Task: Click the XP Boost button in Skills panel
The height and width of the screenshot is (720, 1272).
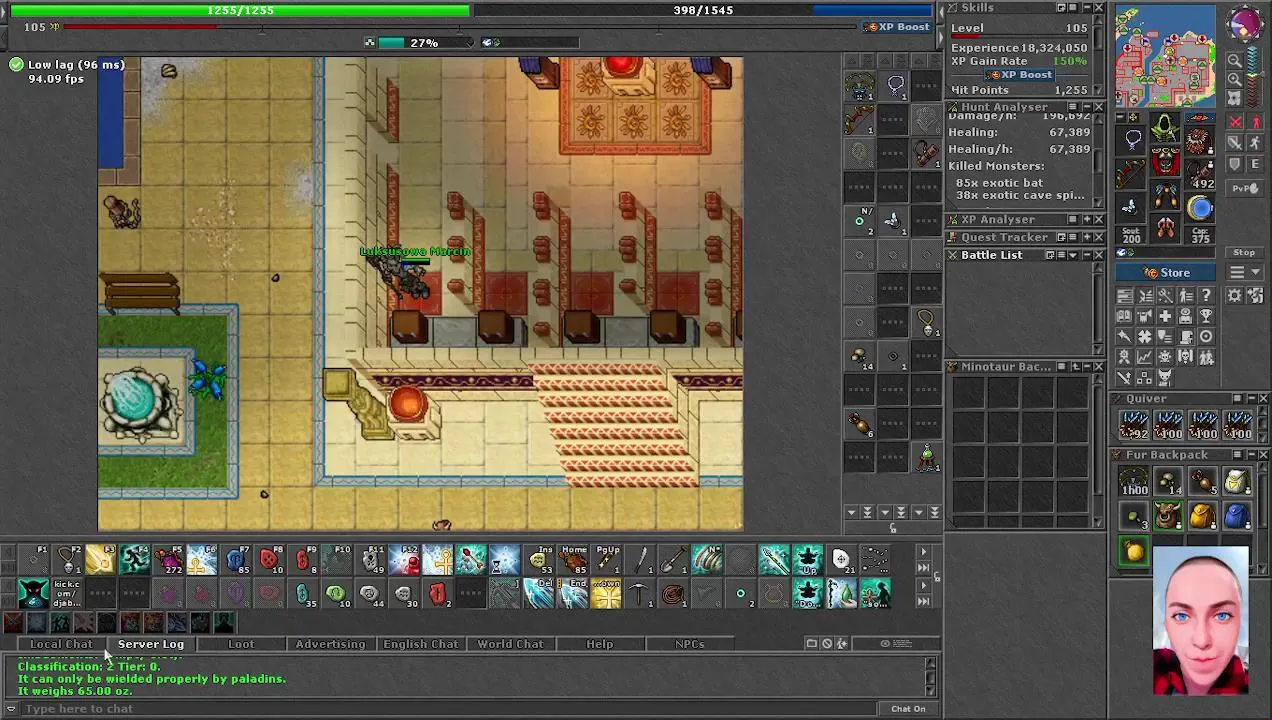Action: (1020, 75)
